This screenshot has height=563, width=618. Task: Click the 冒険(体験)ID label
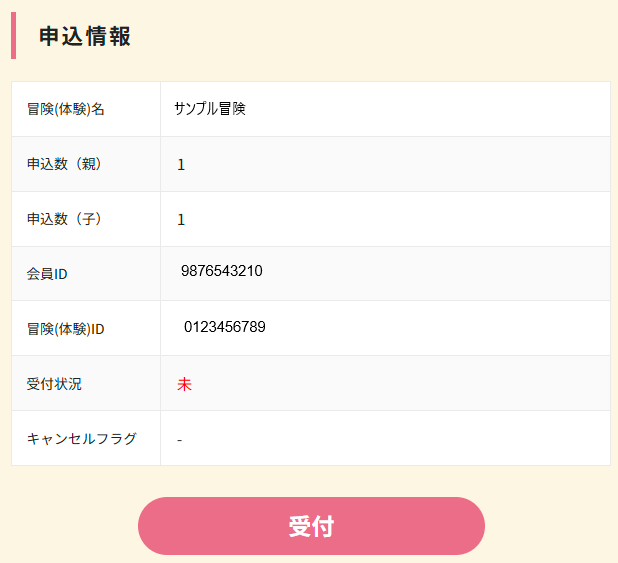click(x=65, y=329)
